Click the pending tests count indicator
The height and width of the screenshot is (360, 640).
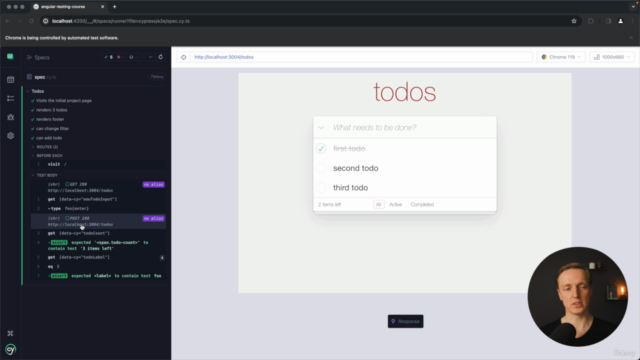tap(133, 57)
